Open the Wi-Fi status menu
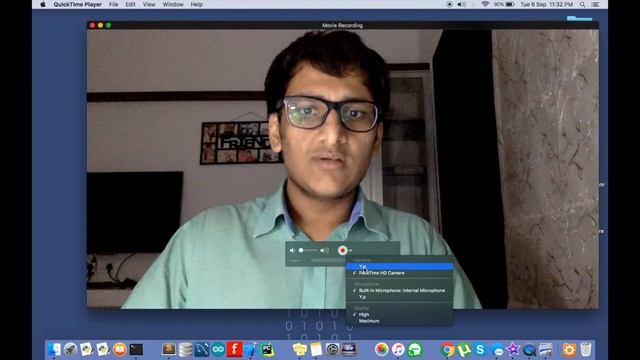Screen dimensions: 640x360 click(x=485, y=4)
